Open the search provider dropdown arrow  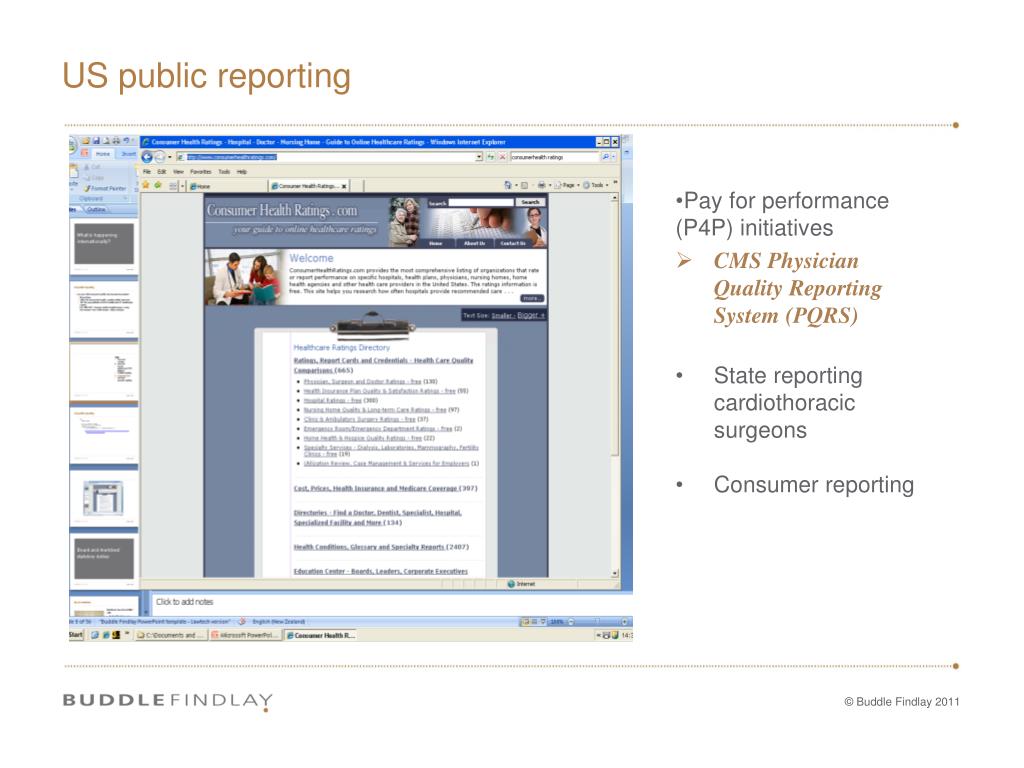pos(614,157)
